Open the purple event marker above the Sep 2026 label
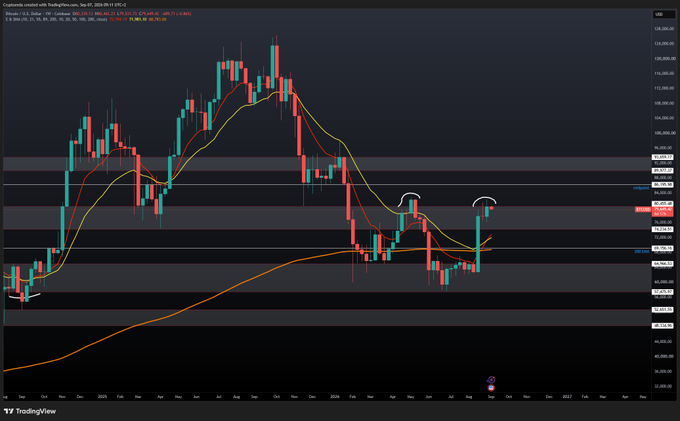 point(491,380)
